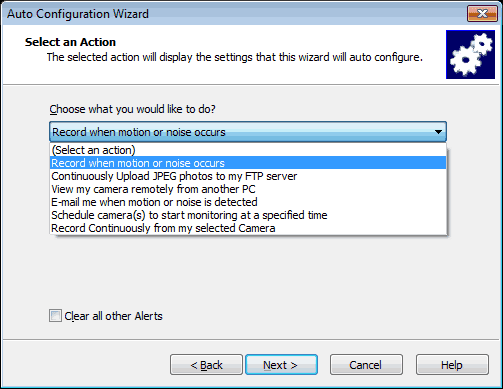
Task: Enable Clear all other Alerts checkbox
Action: click(55, 315)
